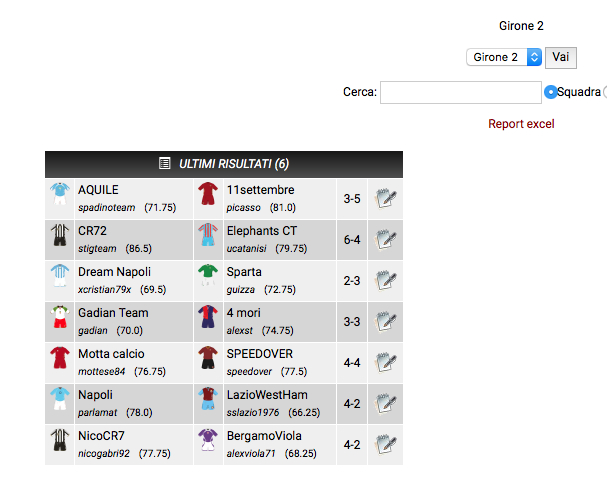607x480 pixels.
Task: Open the BergamoViola team name
Action: point(264,436)
